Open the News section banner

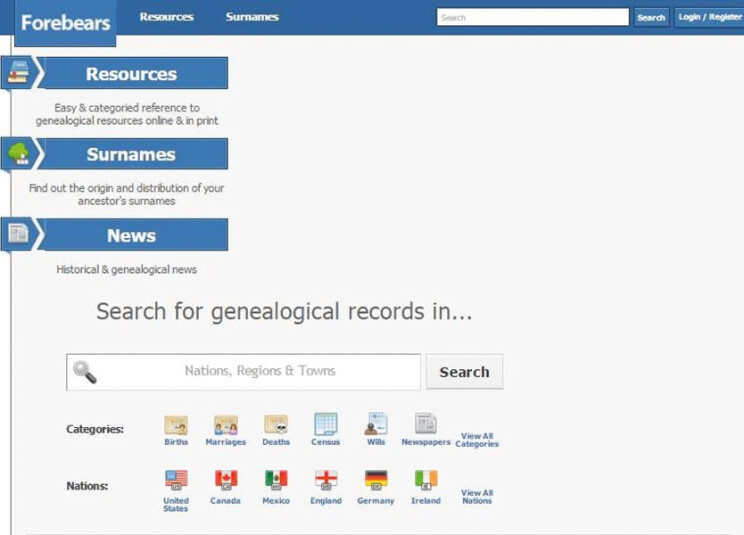tap(131, 236)
